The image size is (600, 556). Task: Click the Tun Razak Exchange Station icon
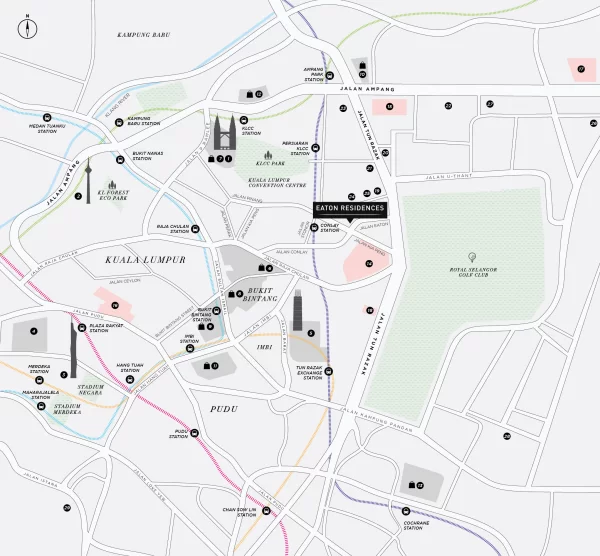(329, 371)
